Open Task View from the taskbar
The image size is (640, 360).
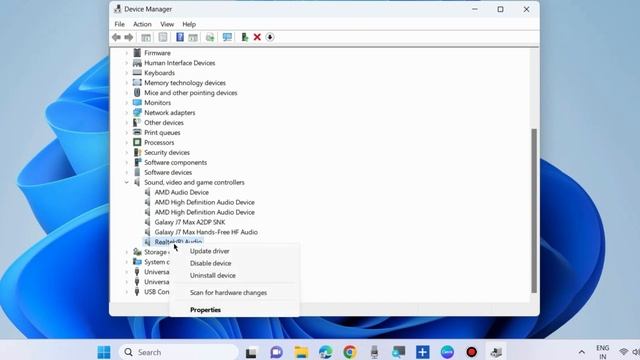251,352
